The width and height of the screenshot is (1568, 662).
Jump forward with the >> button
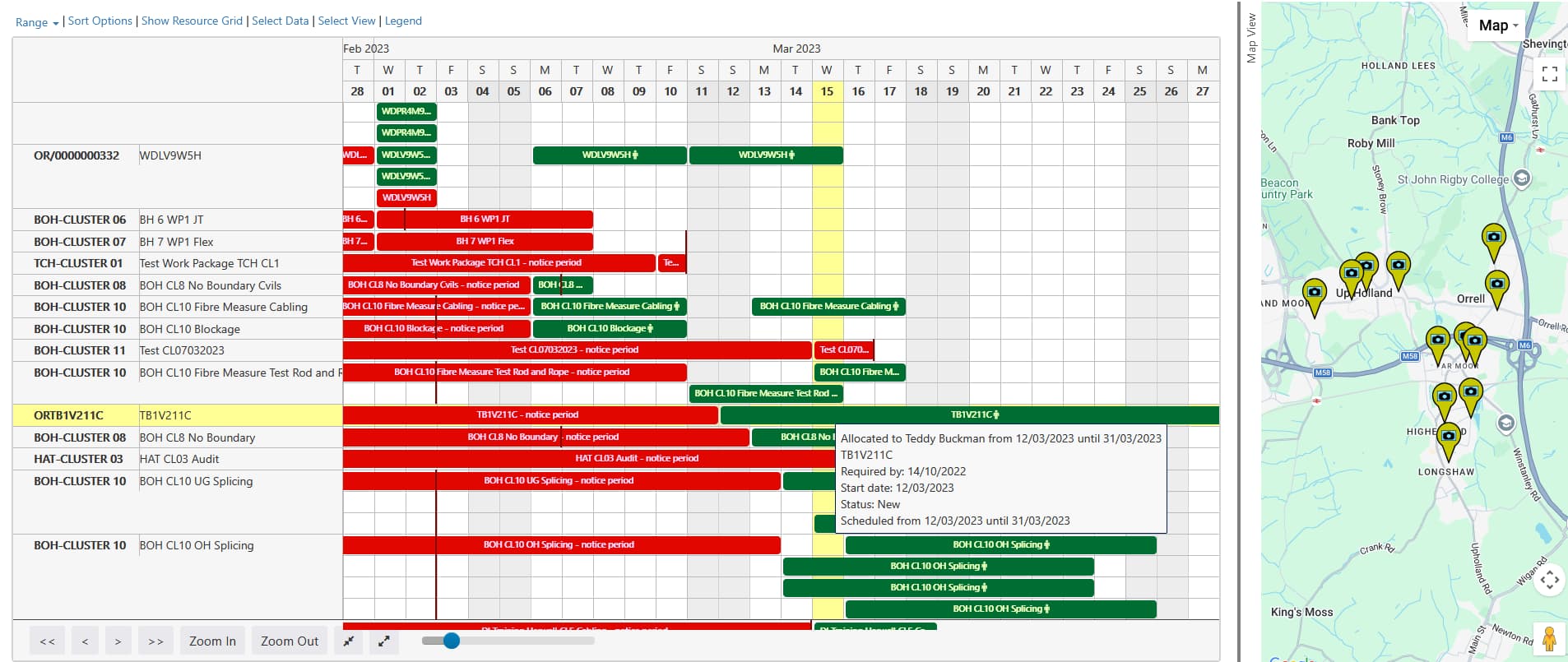(x=155, y=641)
